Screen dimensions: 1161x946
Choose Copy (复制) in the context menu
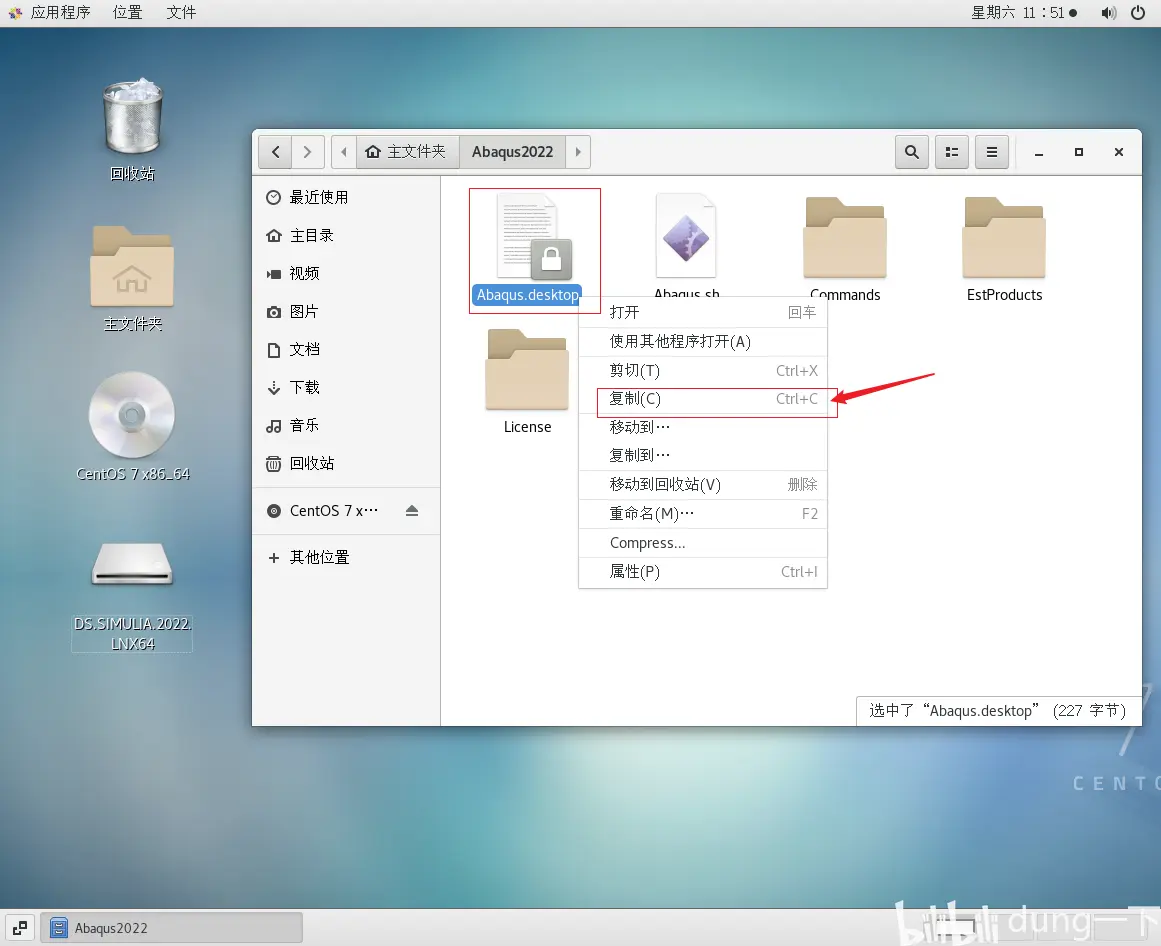[703, 399]
